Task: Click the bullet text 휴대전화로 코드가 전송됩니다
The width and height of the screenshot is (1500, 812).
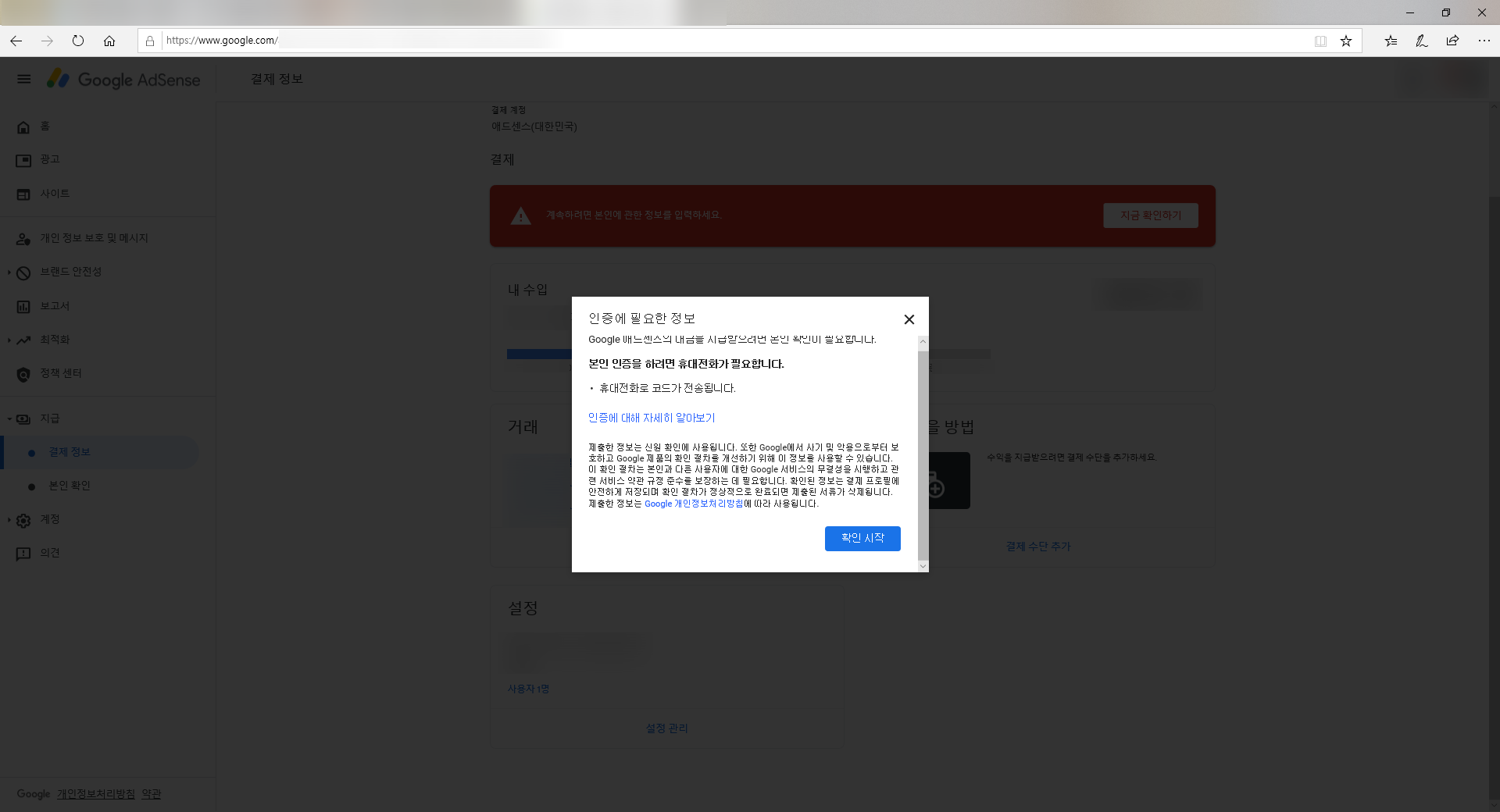Action: 667,389
